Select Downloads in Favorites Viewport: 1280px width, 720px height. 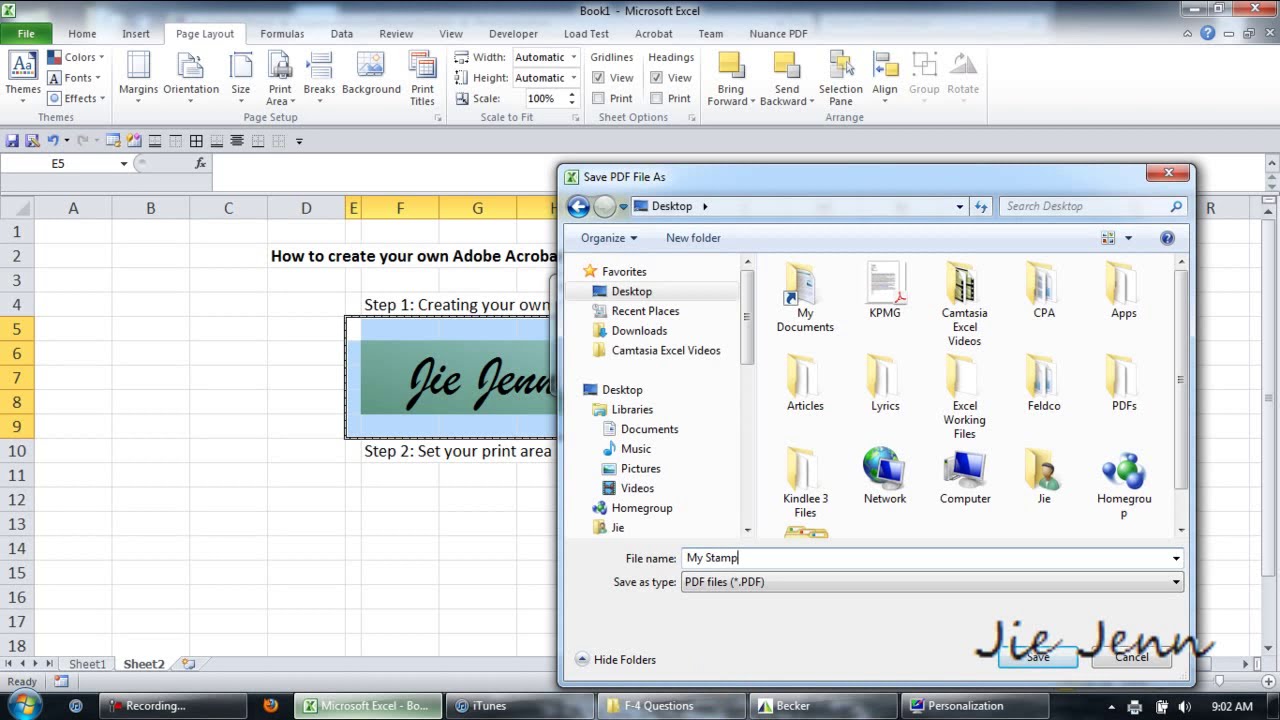pos(639,331)
